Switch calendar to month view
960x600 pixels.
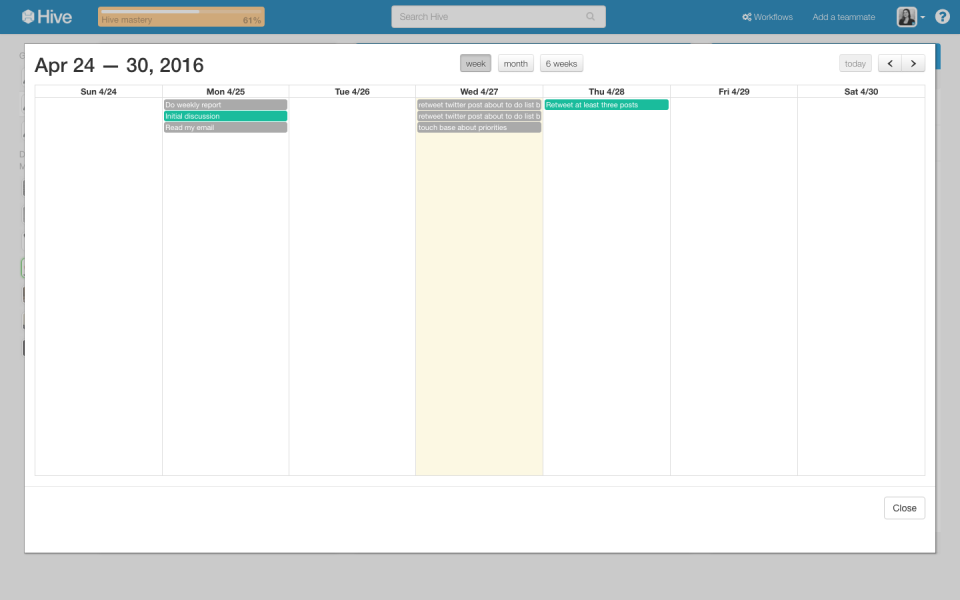click(516, 63)
